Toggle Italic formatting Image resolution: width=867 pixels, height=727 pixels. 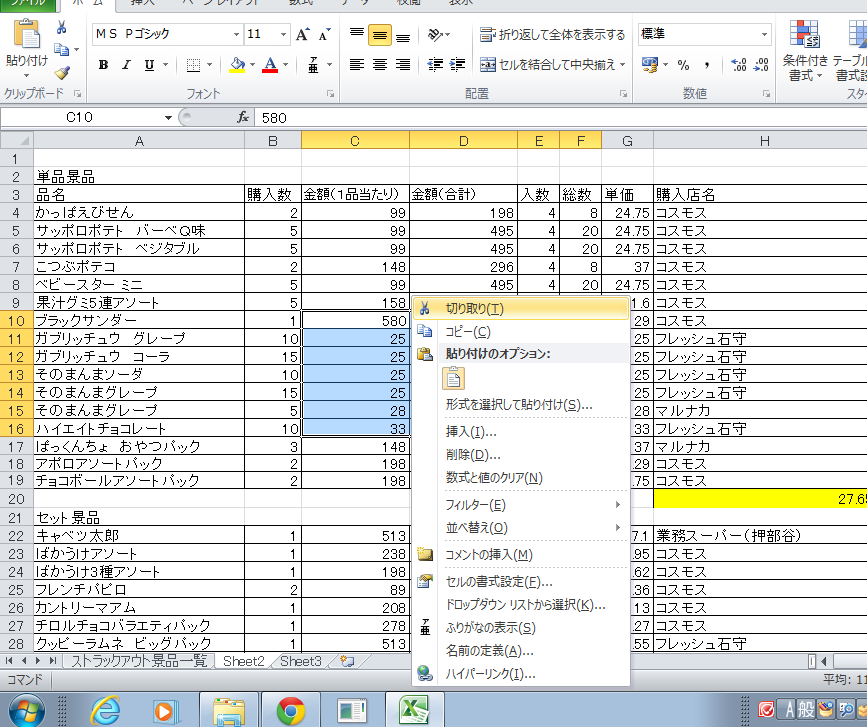pyautogui.click(x=126, y=65)
